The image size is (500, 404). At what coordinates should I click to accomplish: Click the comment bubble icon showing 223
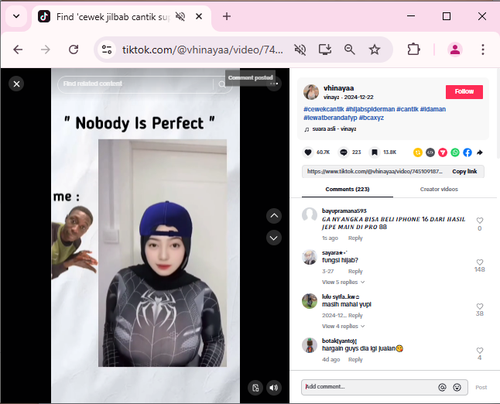343,152
